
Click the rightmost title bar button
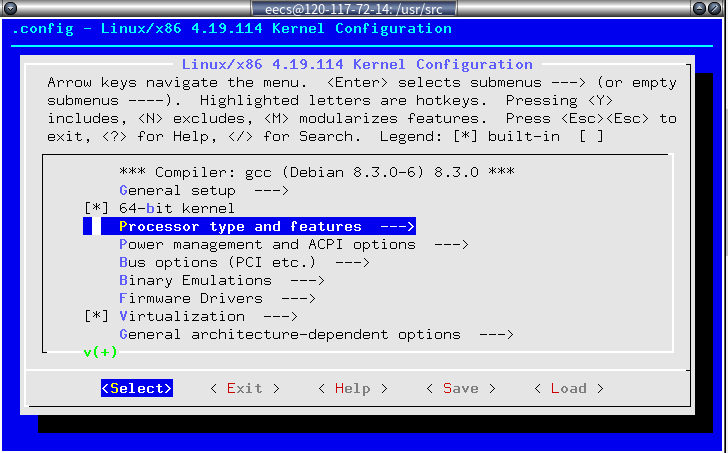coord(718,8)
